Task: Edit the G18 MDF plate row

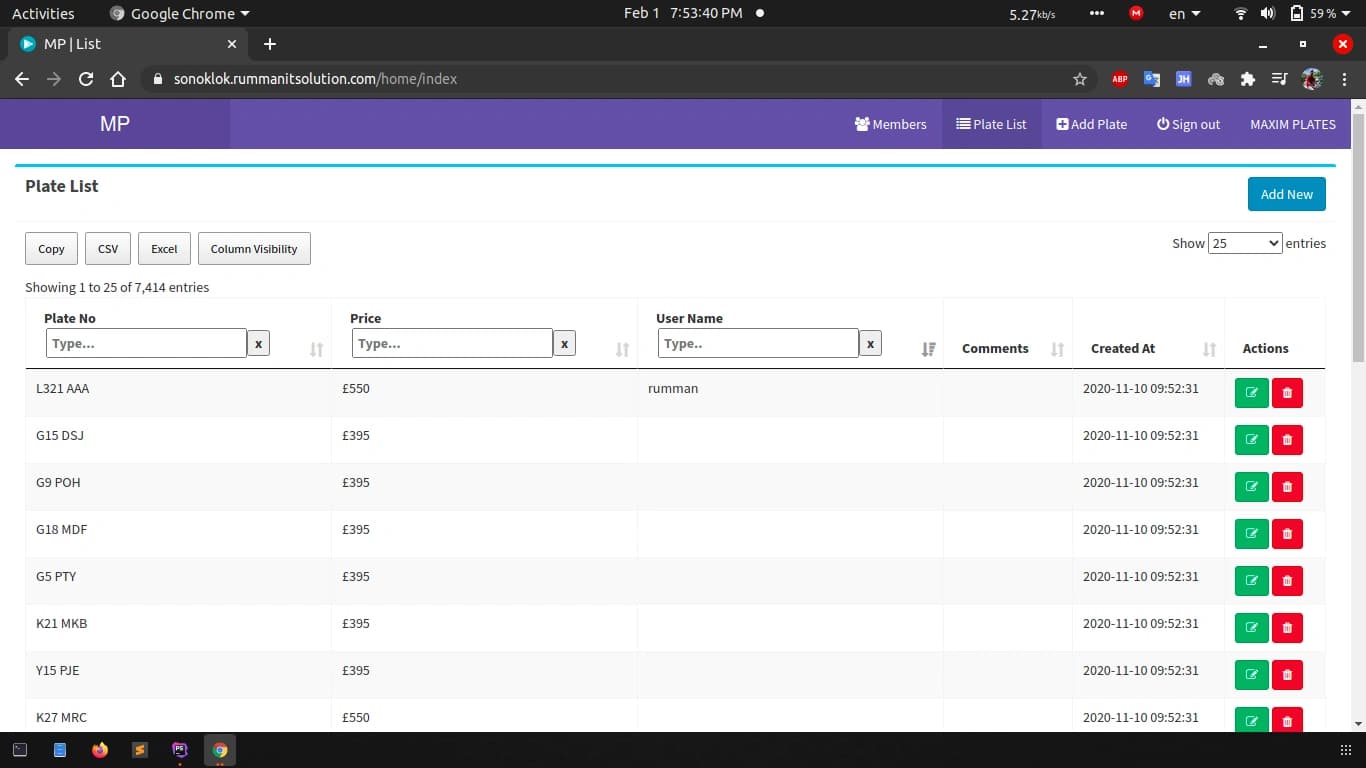Action: point(1252,534)
